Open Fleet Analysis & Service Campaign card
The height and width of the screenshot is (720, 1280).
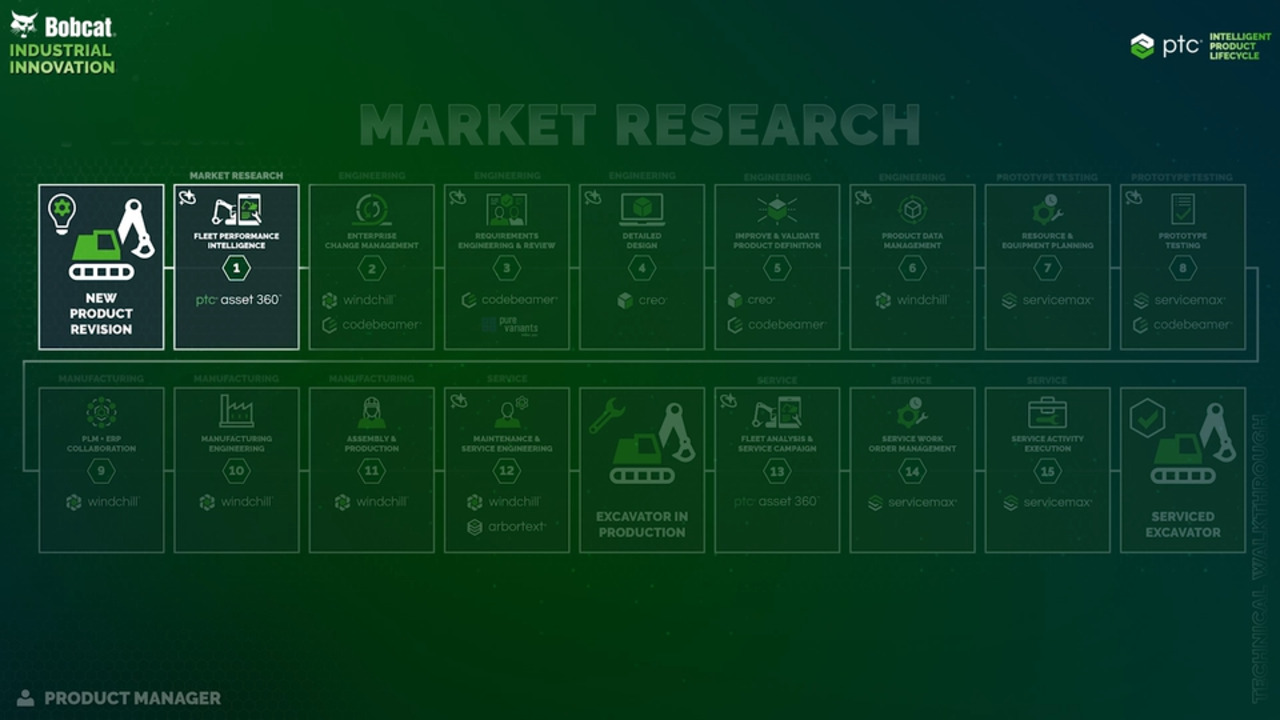coord(777,470)
